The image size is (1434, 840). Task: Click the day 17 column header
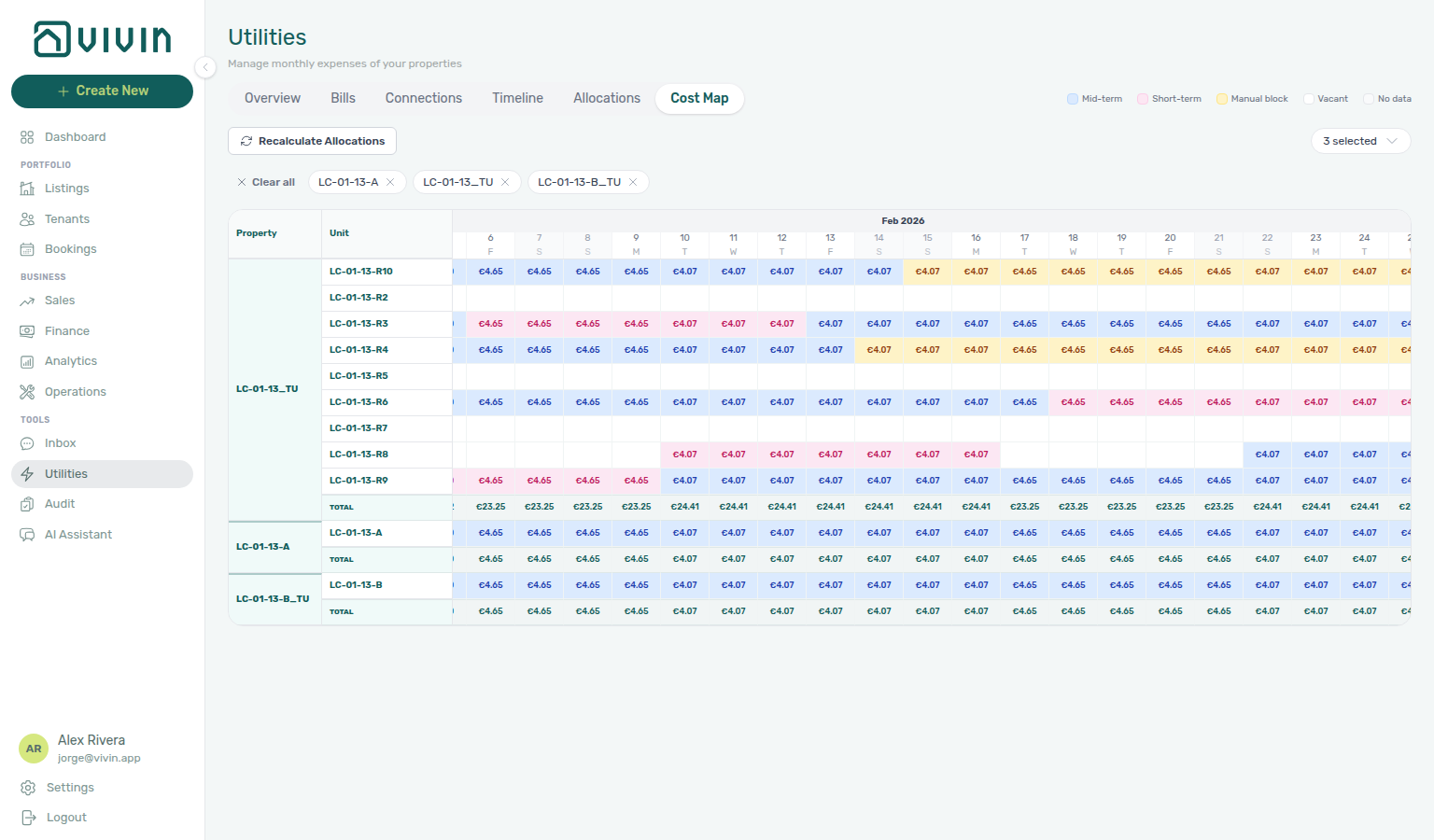pos(1025,245)
